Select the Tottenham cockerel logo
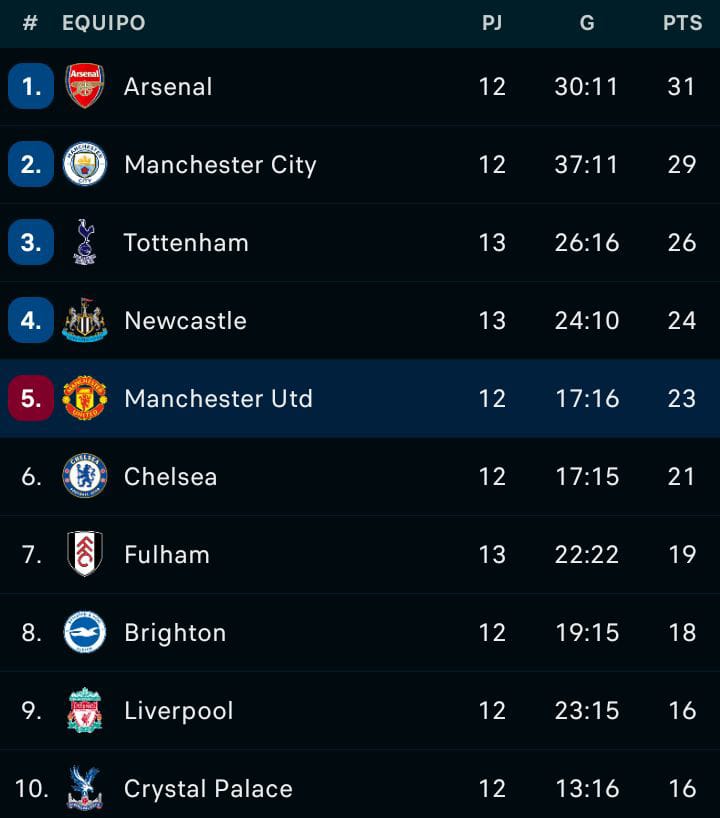The height and width of the screenshot is (818, 720). [85, 242]
